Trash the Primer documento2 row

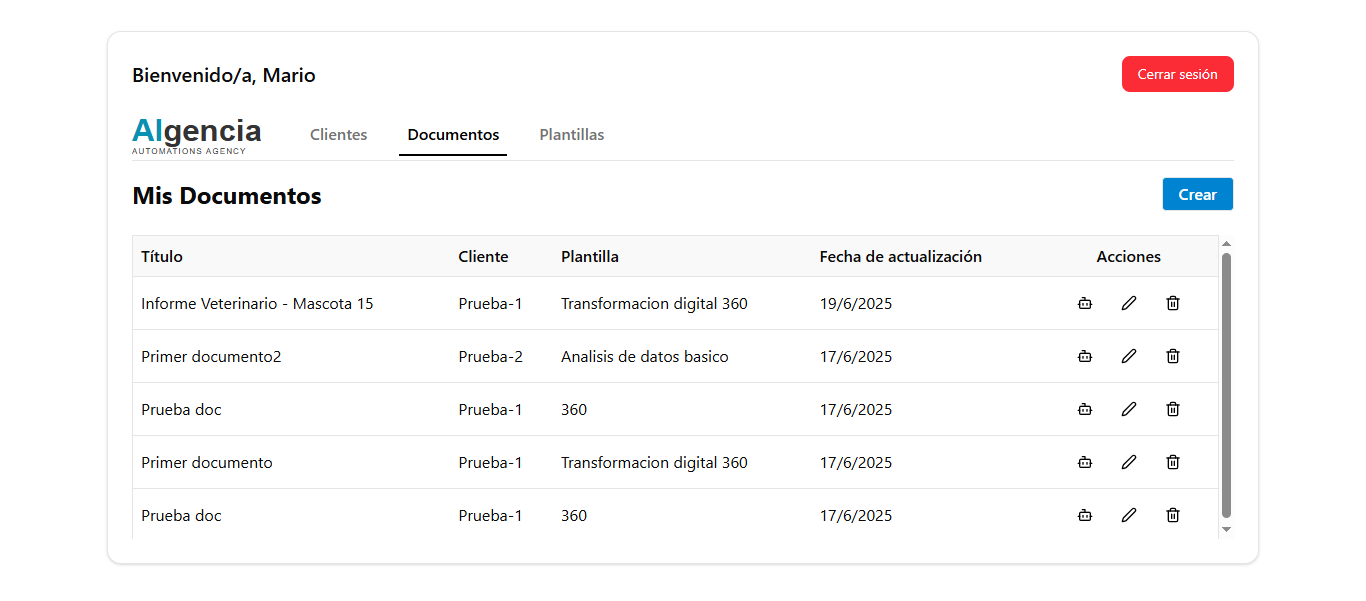click(1173, 356)
